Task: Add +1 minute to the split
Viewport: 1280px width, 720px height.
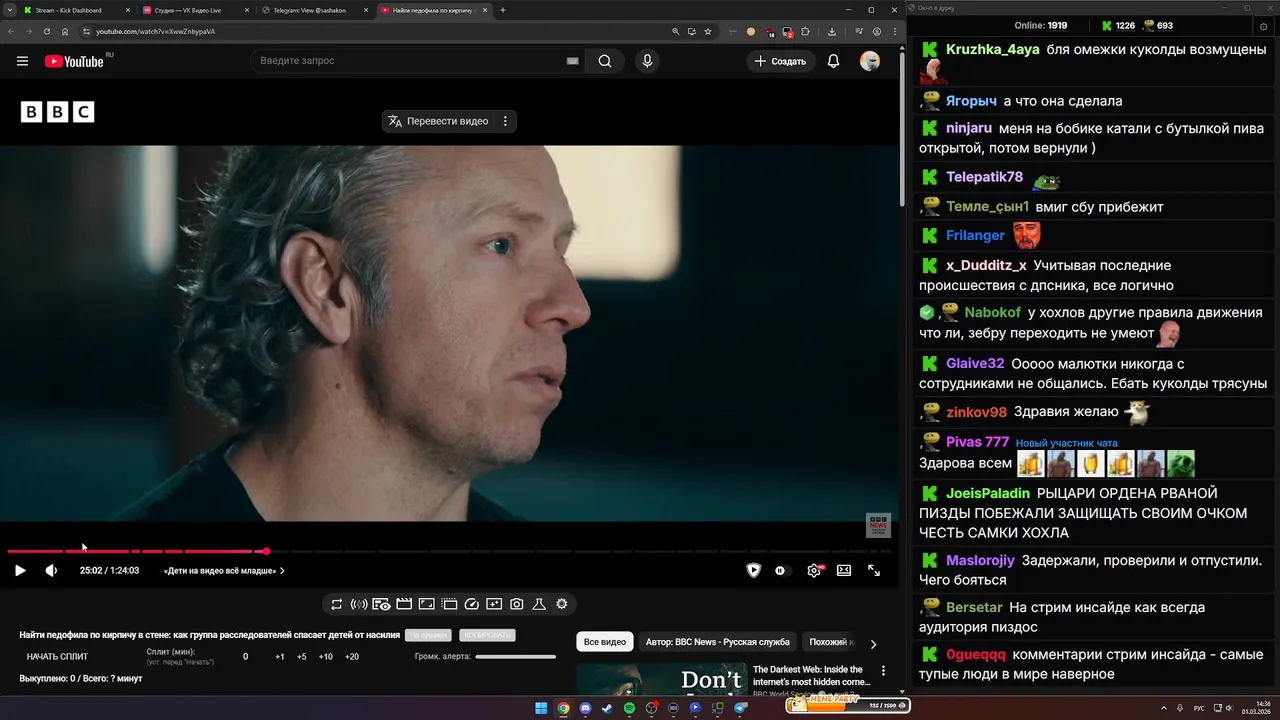Action: [x=280, y=657]
